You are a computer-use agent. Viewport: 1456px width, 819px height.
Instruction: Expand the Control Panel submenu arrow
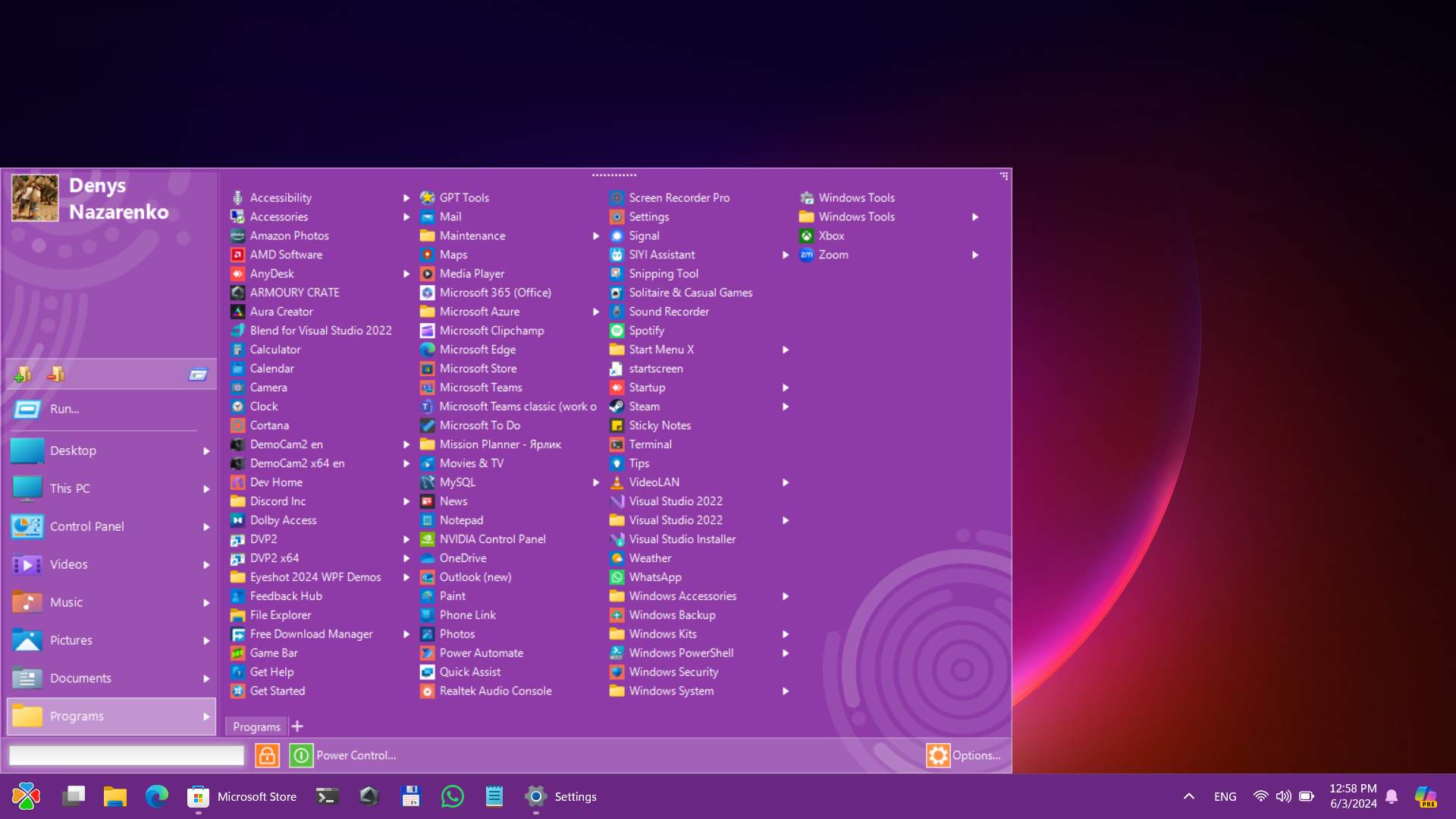pyautogui.click(x=206, y=527)
